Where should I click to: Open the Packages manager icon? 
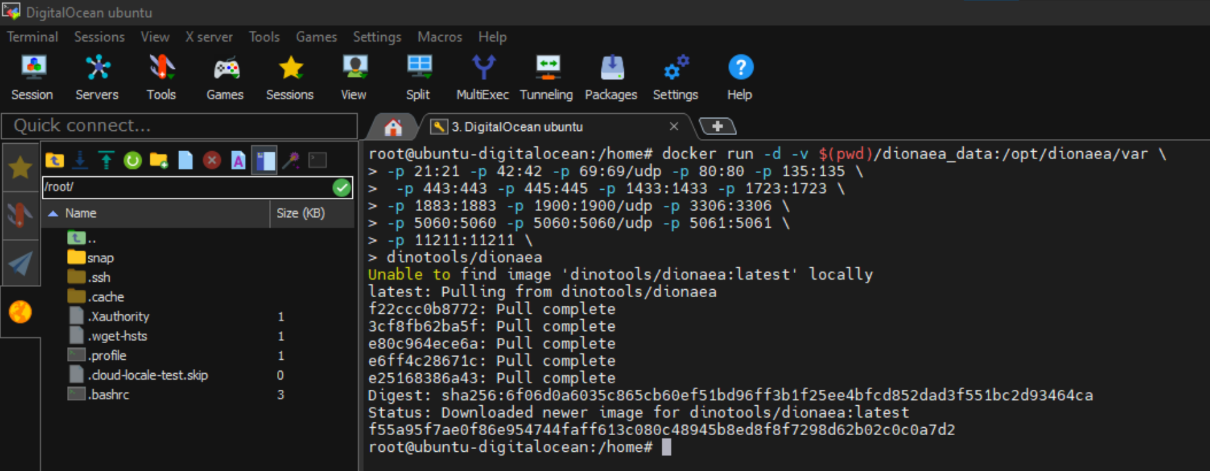[x=610, y=77]
